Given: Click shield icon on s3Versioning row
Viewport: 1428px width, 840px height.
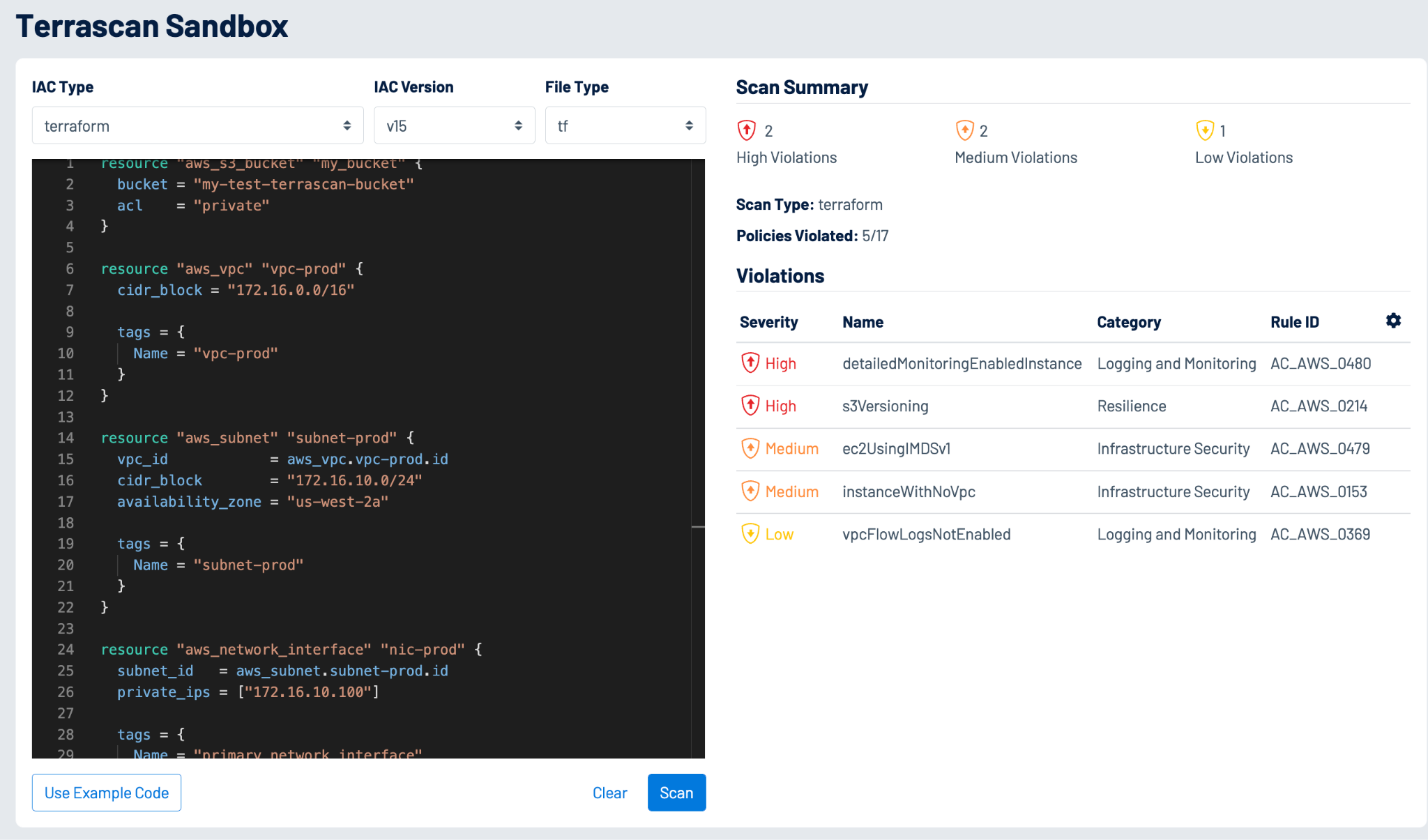Looking at the screenshot, I should [750, 405].
